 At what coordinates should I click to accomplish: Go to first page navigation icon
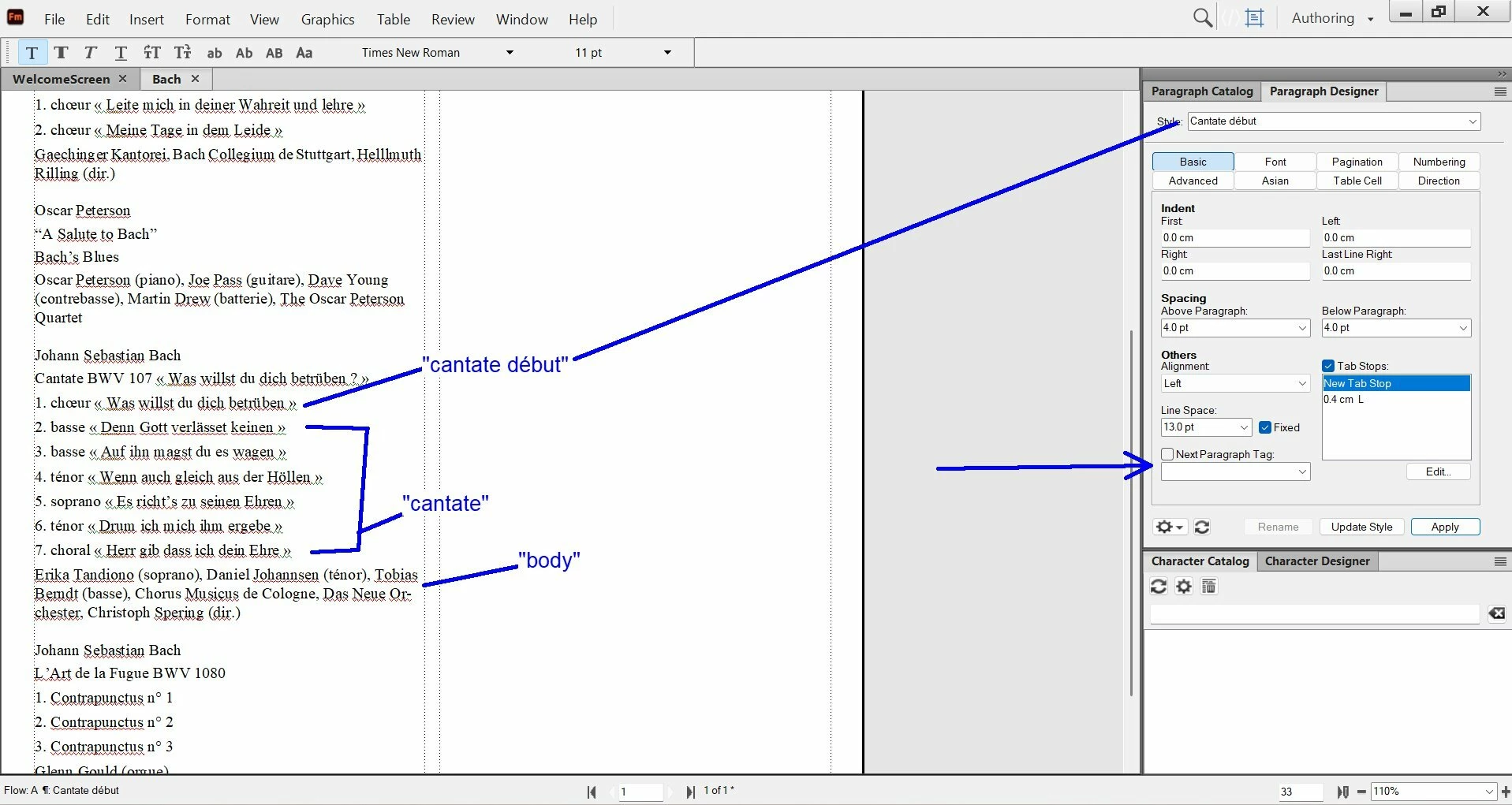(592, 792)
